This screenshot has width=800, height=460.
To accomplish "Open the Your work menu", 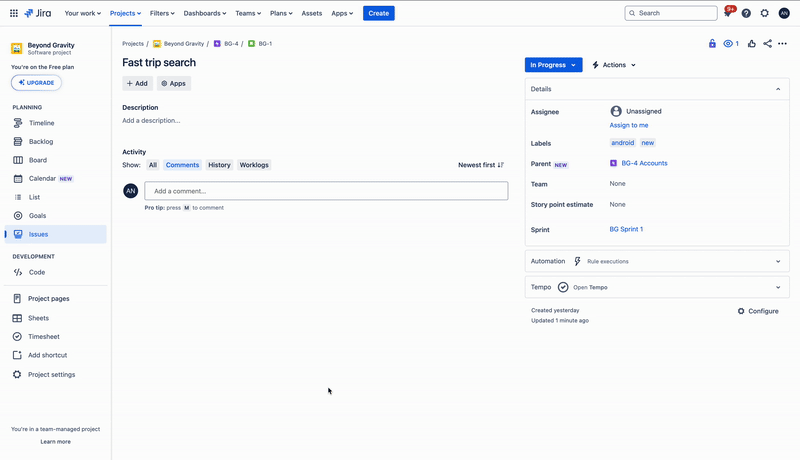I will [83, 13].
